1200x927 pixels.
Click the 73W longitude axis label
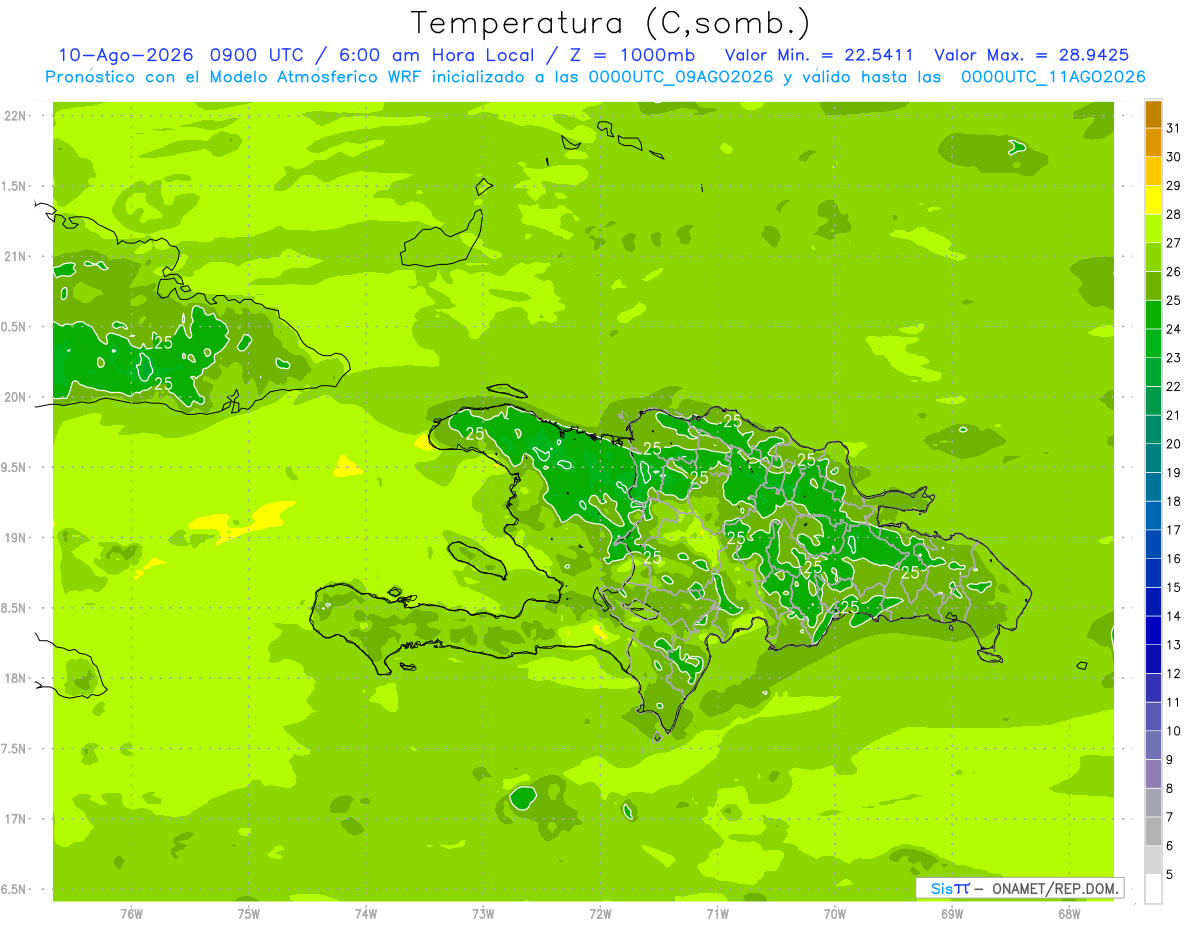(x=483, y=914)
